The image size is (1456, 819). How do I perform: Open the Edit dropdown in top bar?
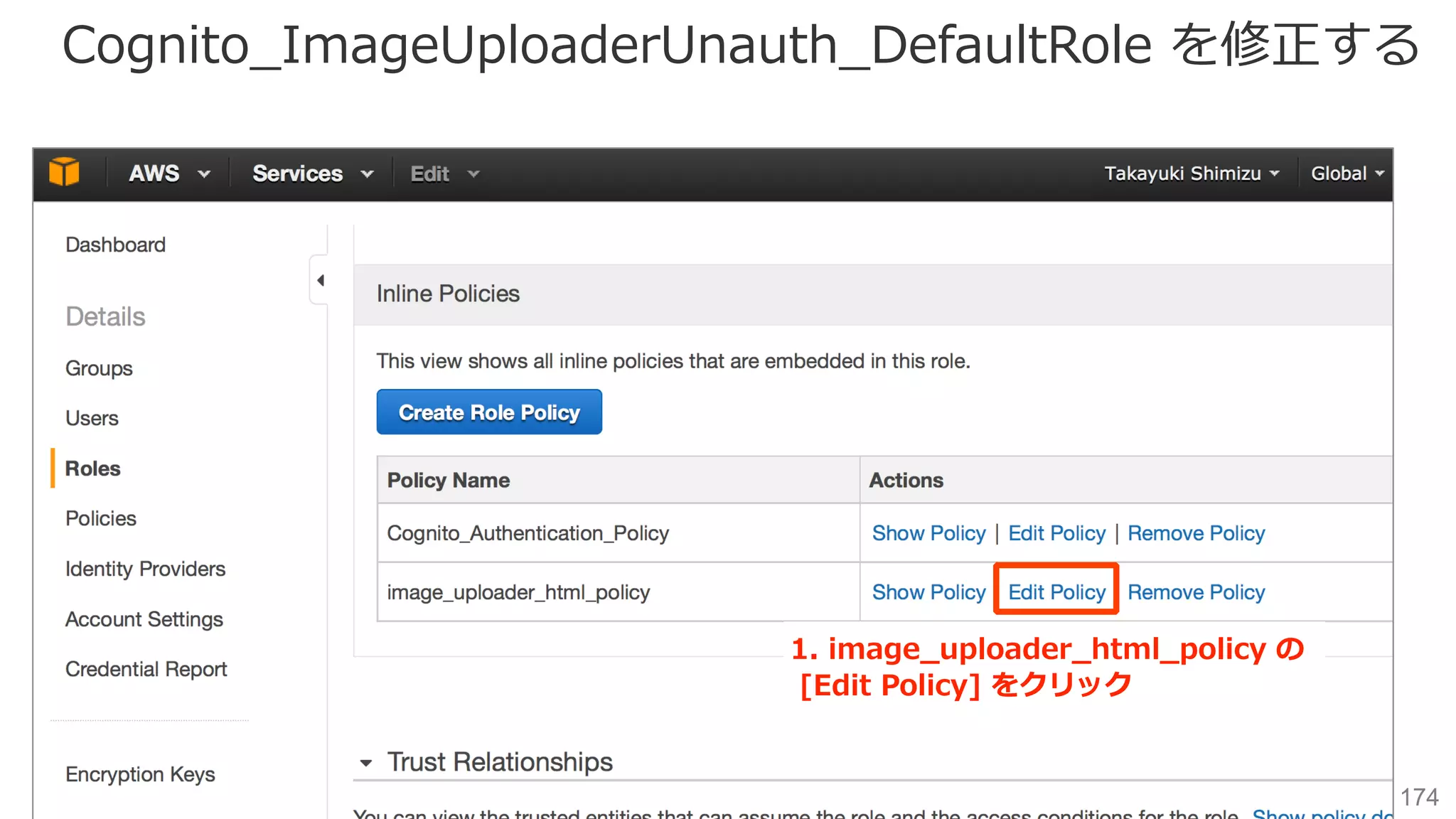click(445, 174)
